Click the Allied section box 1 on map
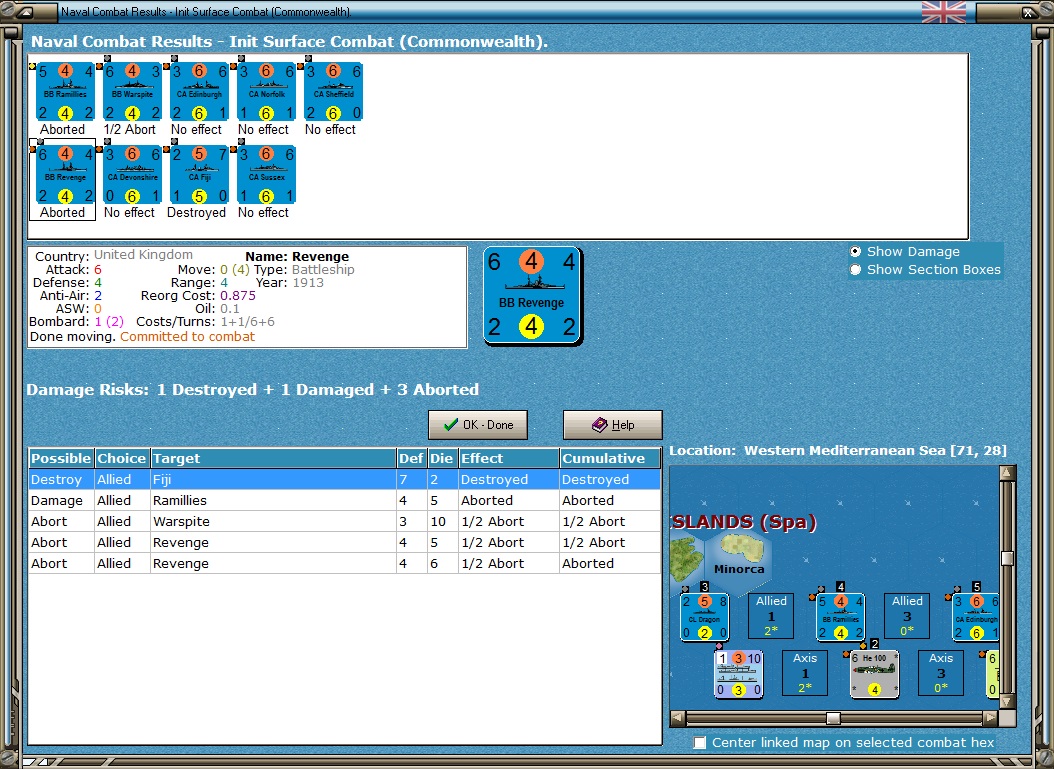The image size is (1054, 769). click(771, 616)
